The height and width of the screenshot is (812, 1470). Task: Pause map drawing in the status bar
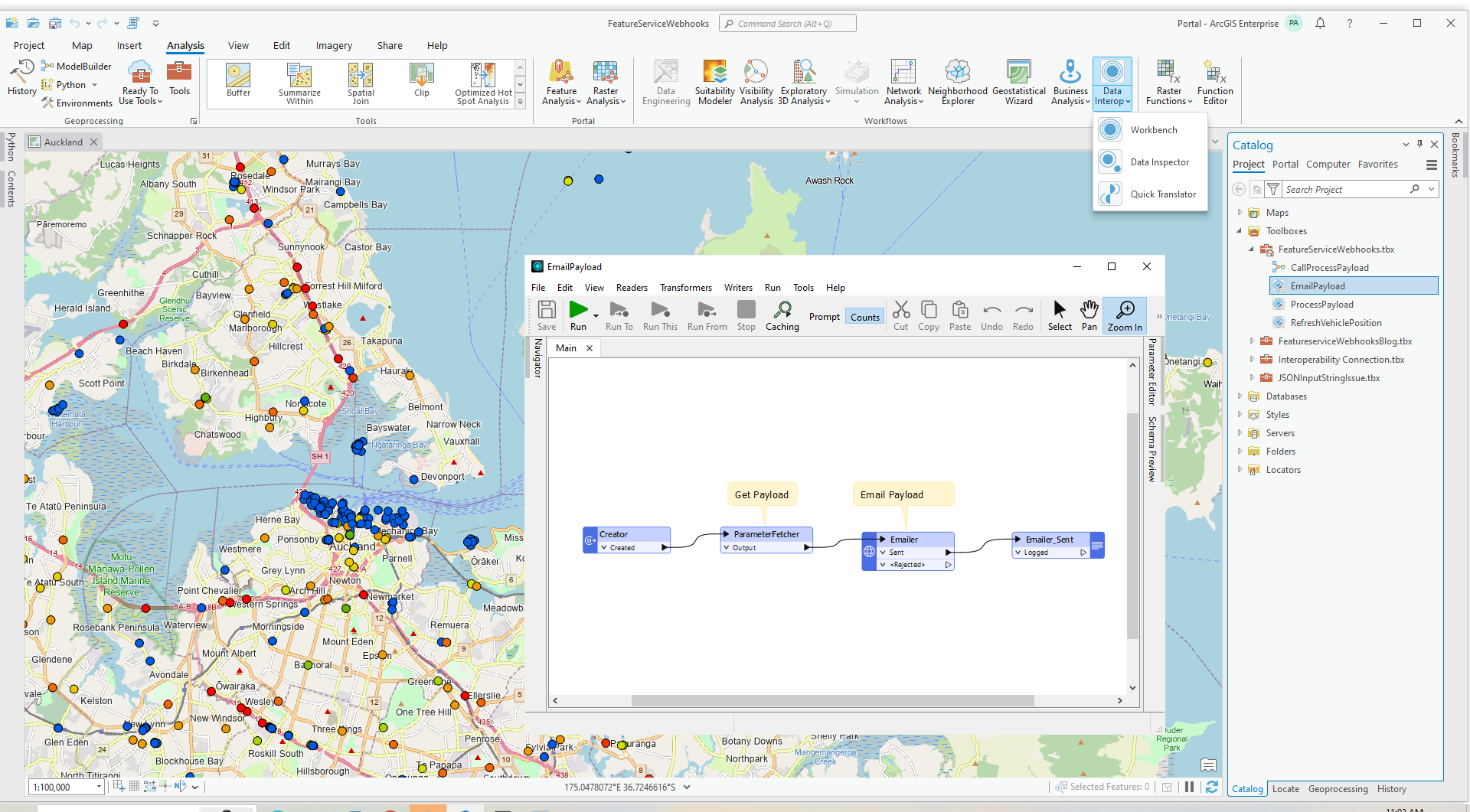pos(1189,787)
